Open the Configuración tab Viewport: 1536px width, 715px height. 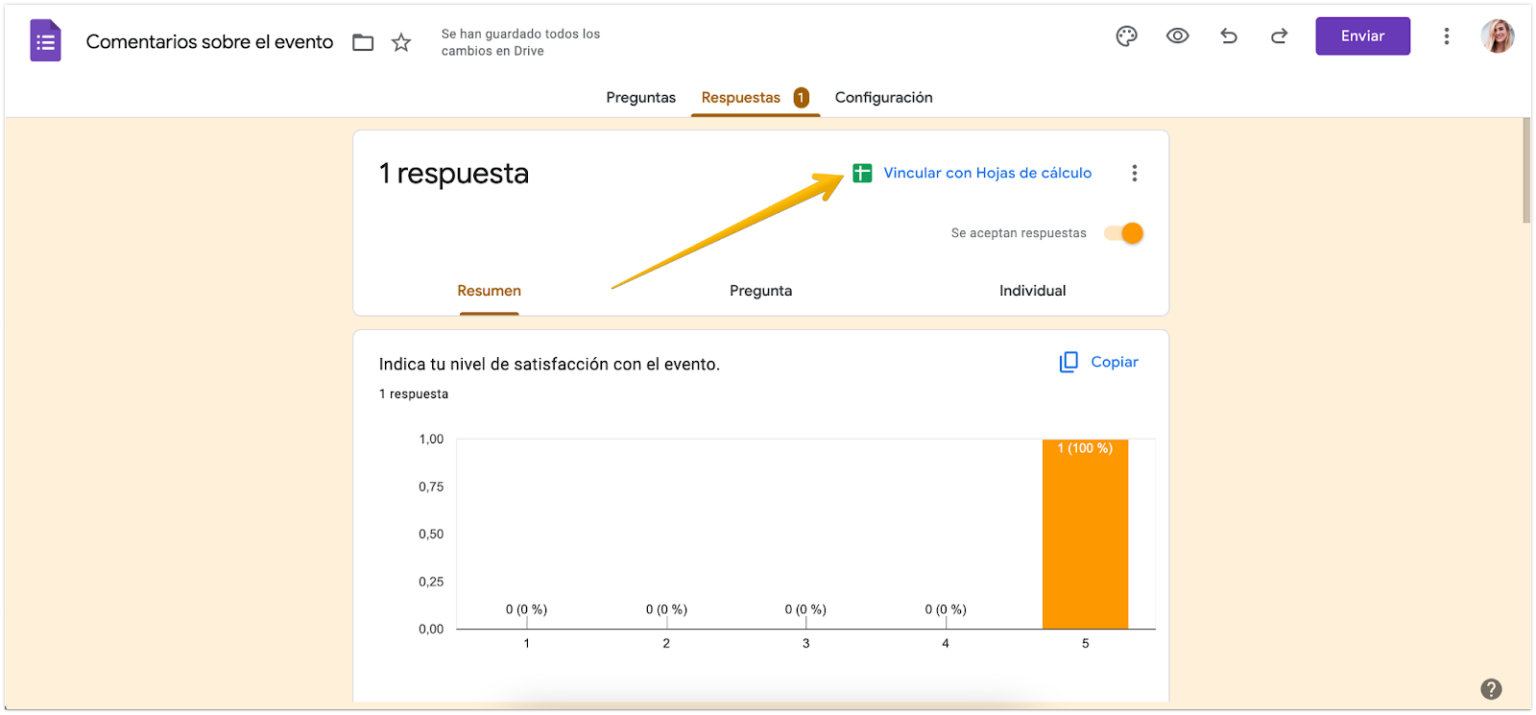click(883, 97)
